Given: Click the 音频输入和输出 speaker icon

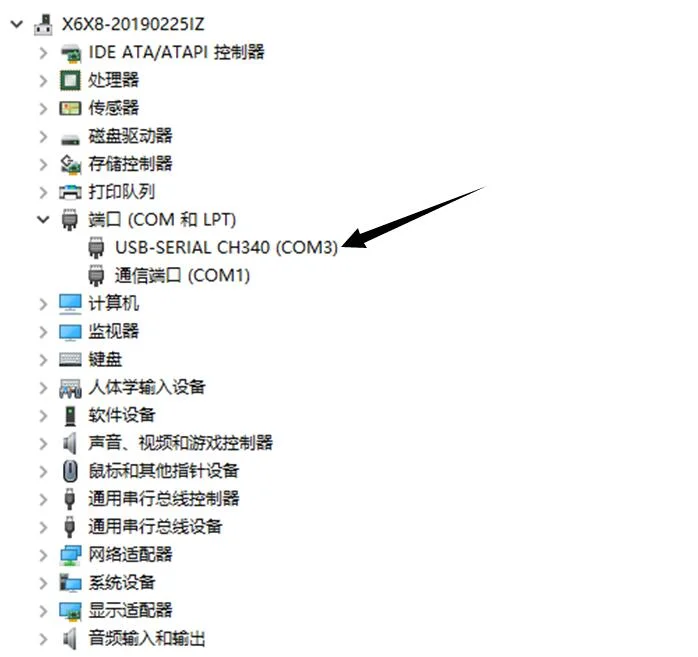Looking at the screenshot, I should 69,638.
